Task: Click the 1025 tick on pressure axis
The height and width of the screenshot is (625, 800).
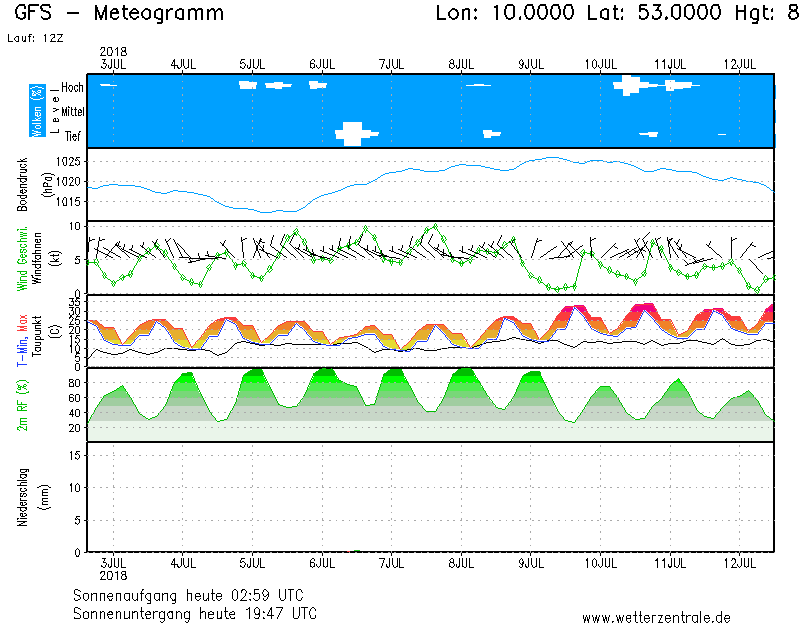Action: (67, 162)
